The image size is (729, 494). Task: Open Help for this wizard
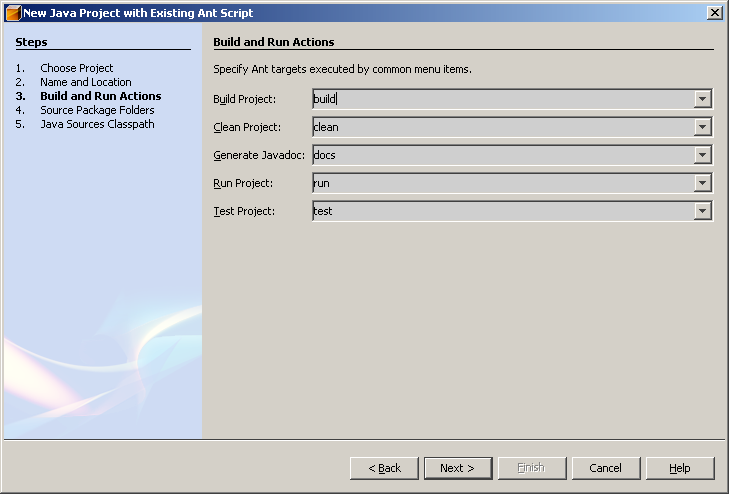point(680,468)
